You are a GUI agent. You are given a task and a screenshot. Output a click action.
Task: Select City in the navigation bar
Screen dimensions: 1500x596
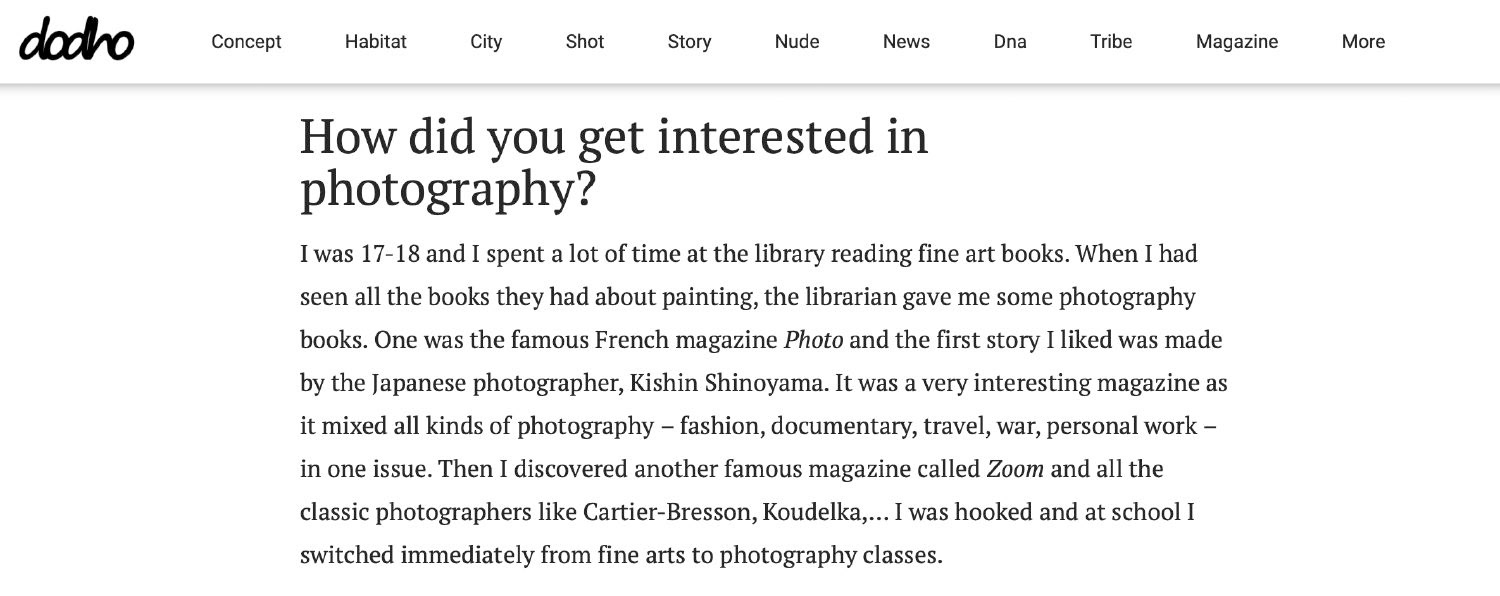[x=486, y=42]
